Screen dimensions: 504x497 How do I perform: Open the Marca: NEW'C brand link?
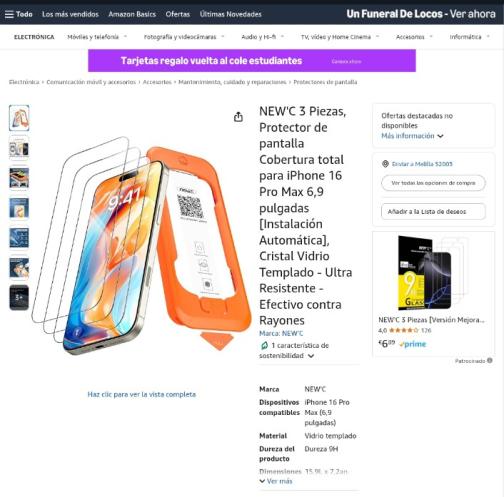(x=281, y=333)
